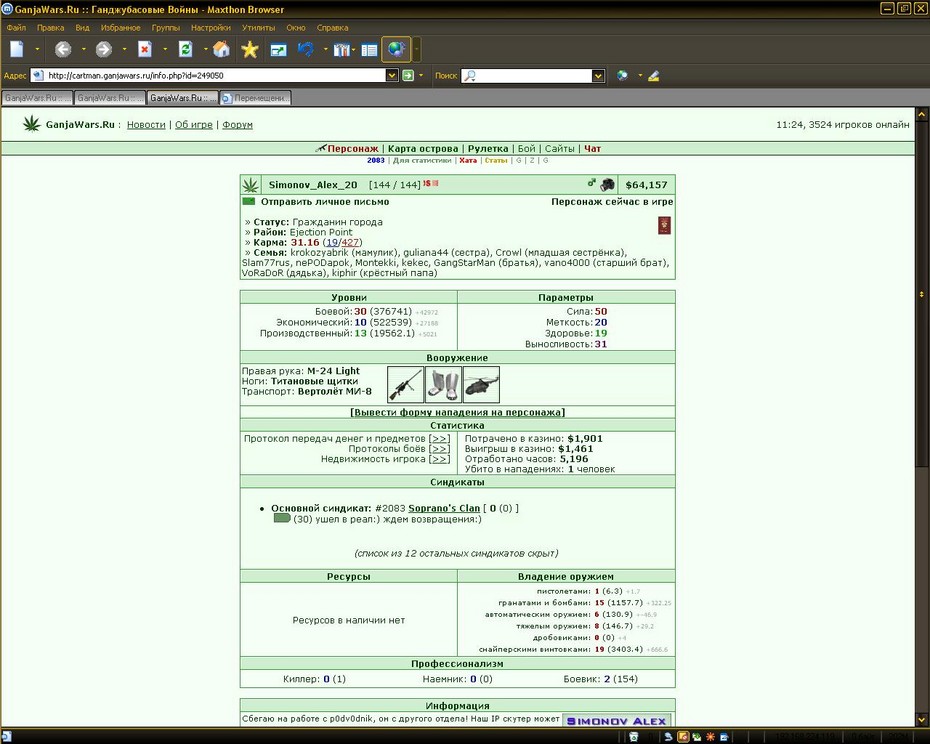Click the undo blue arrow toolbar icon

tap(306, 50)
